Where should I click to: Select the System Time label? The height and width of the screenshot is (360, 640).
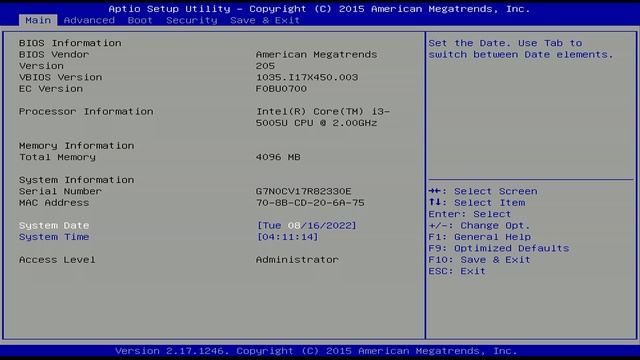coord(54,237)
